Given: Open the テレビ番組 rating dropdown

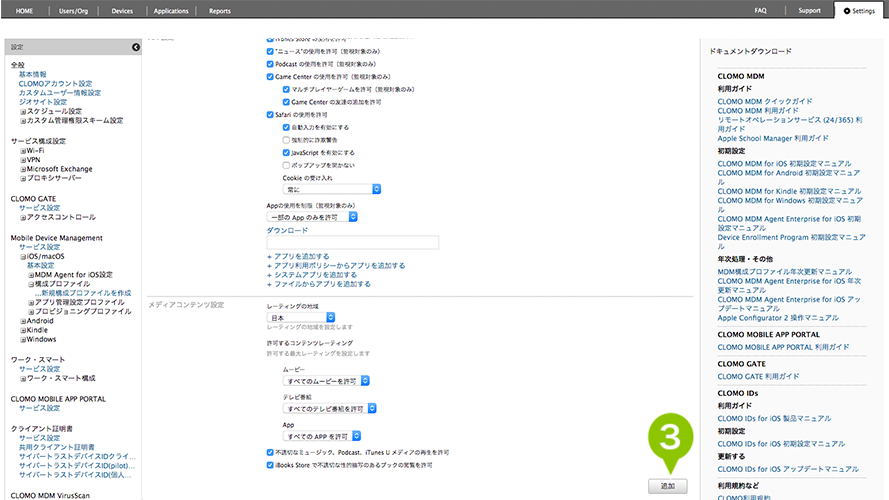Looking at the screenshot, I should (x=329, y=408).
